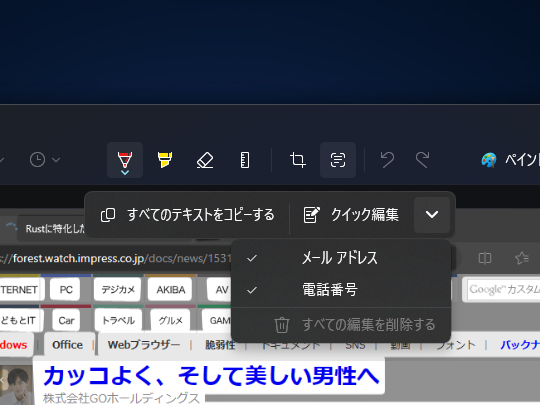Select the red ballpoint pen tool
The image size is (540, 405).
coord(125,160)
